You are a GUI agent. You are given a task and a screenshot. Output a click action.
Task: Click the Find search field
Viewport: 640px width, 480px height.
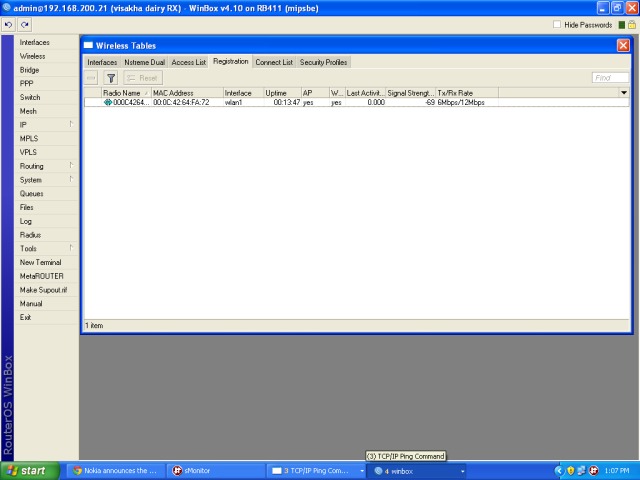(x=610, y=78)
